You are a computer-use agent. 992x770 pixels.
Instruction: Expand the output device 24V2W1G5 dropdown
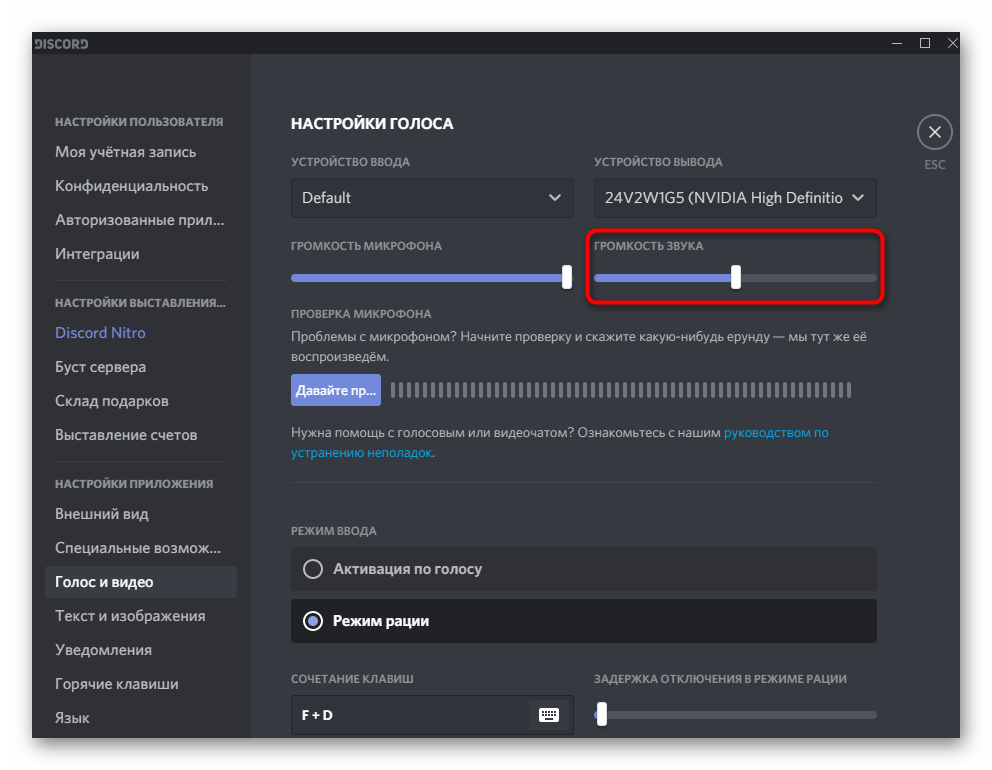pos(735,198)
